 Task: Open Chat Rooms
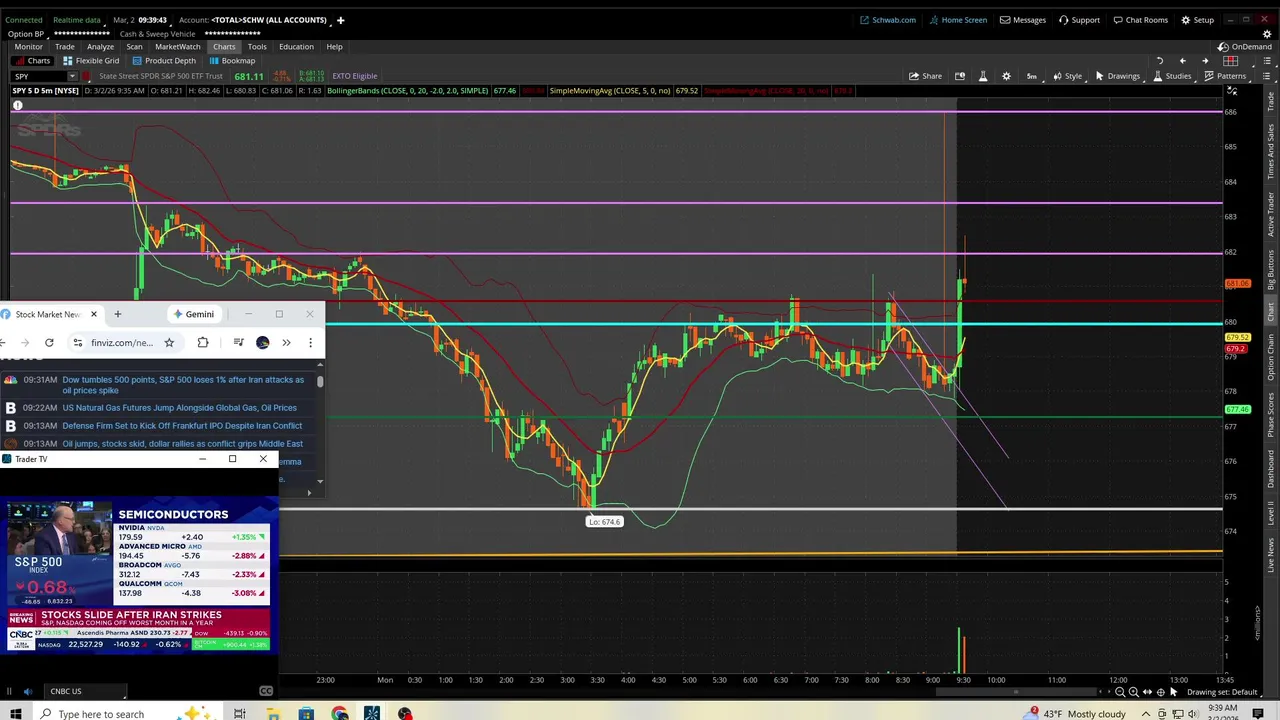tap(1140, 20)
